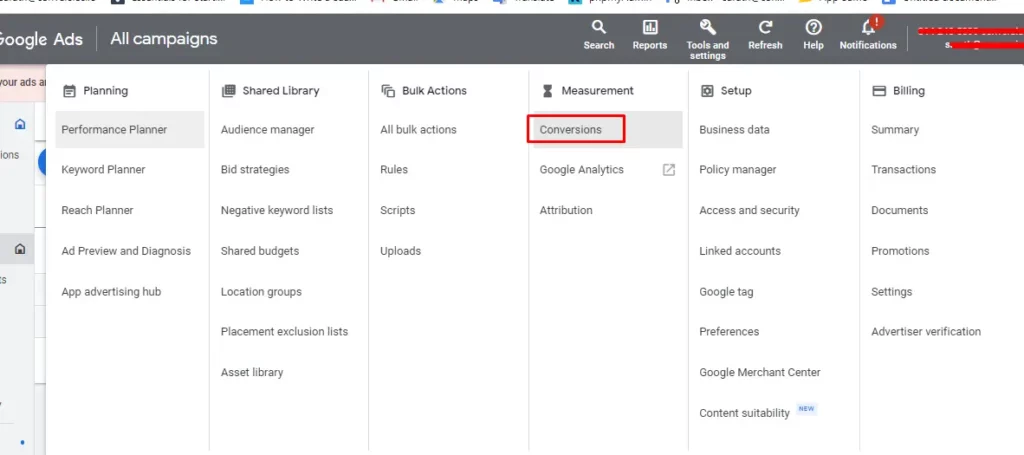The height and width of the screenshot is (455, 1024).
Task: Open Linked accounts
Action: (740, 251)
